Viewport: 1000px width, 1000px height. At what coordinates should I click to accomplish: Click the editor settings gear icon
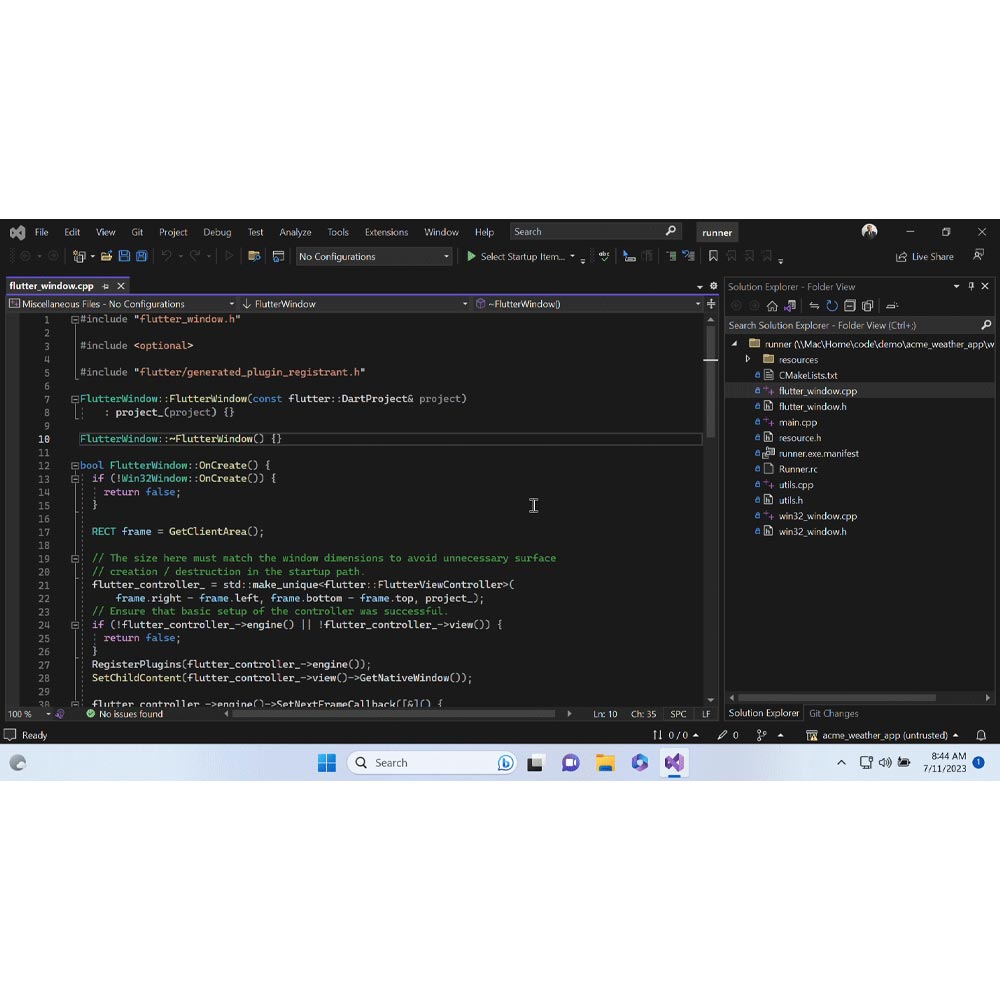coord(713,286)
